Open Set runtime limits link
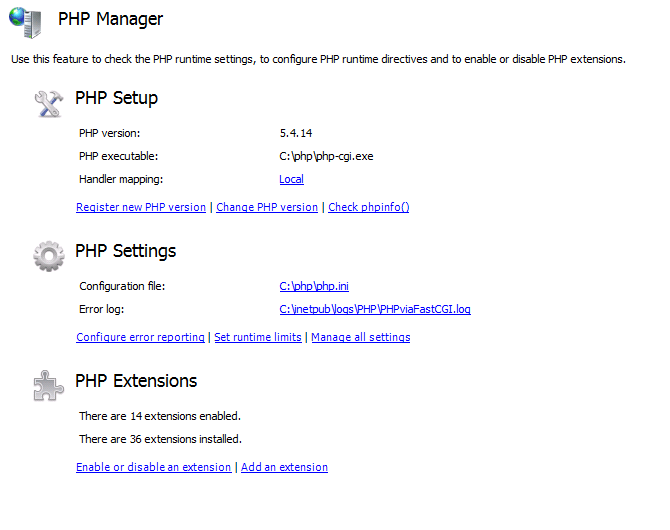Viewport: 670px width, 530px height. 258,337
